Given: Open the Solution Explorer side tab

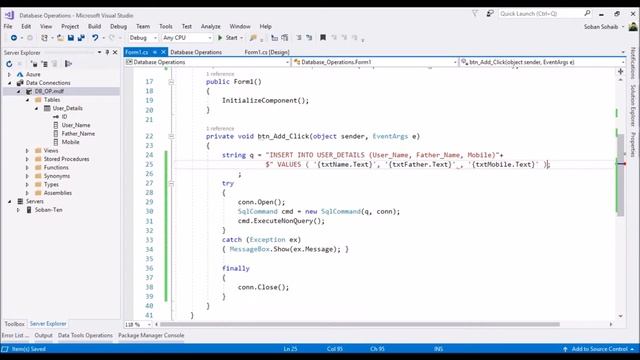Looking at the screenshot, I should (x=633, y=106).
